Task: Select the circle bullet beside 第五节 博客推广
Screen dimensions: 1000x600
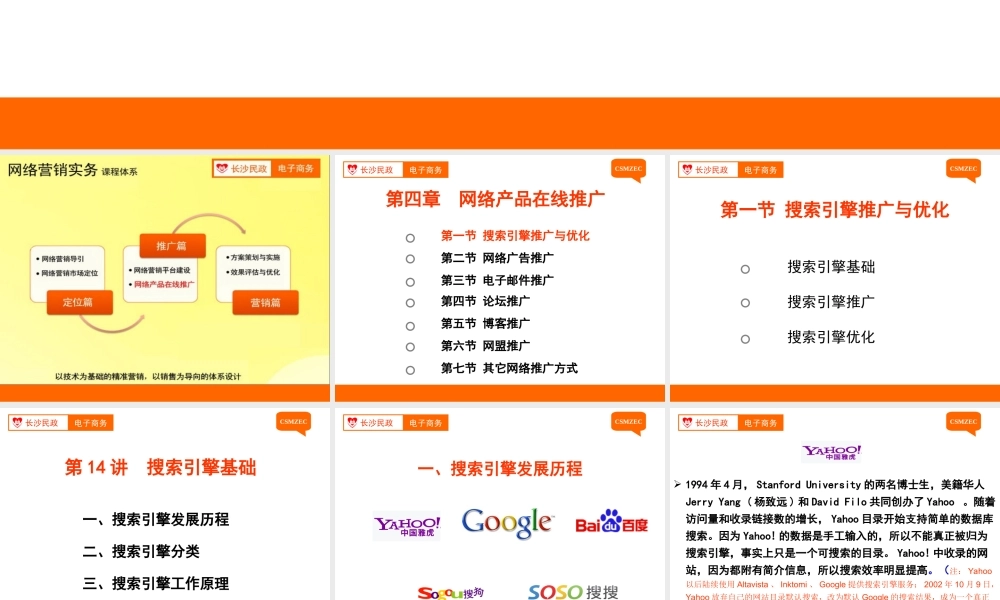Action: (410, 325)
